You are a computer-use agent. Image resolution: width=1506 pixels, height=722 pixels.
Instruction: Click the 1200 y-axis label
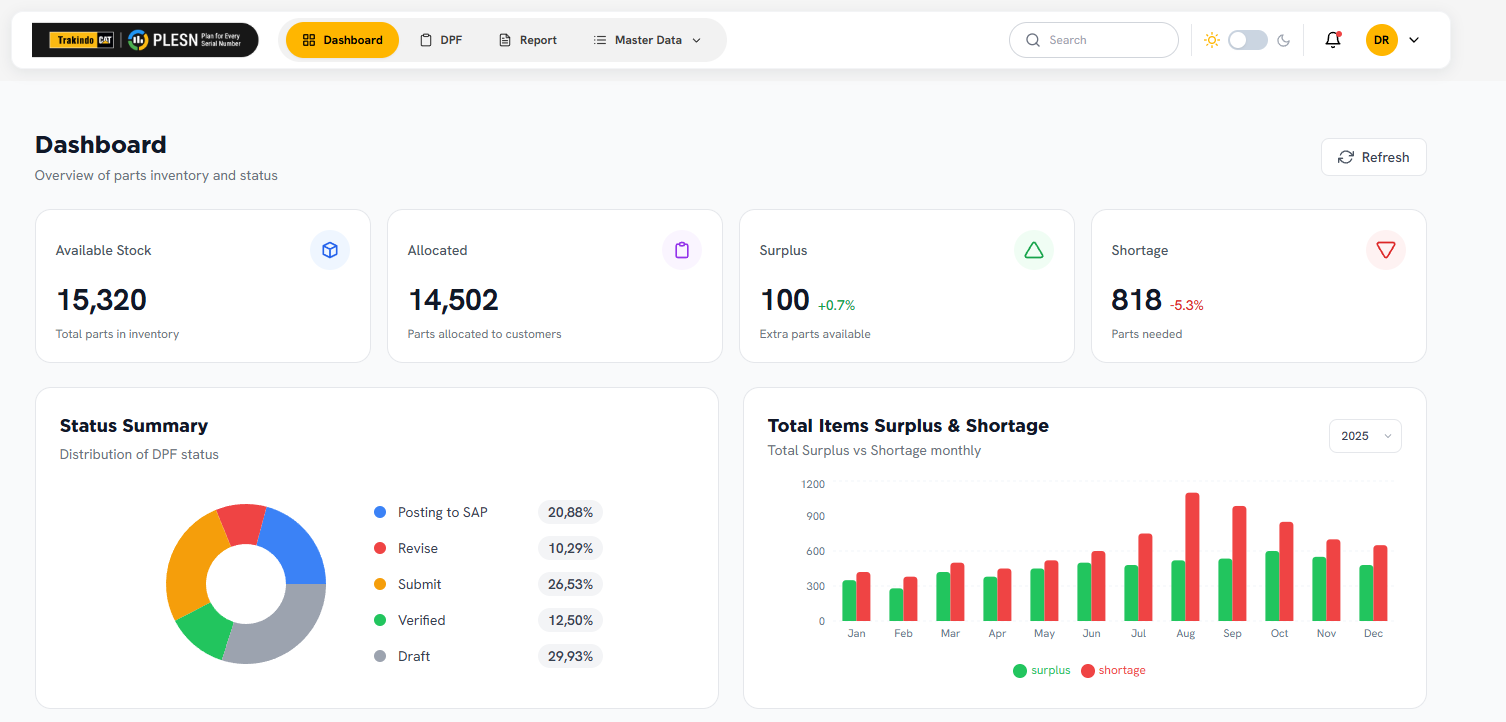pos(813,484)
